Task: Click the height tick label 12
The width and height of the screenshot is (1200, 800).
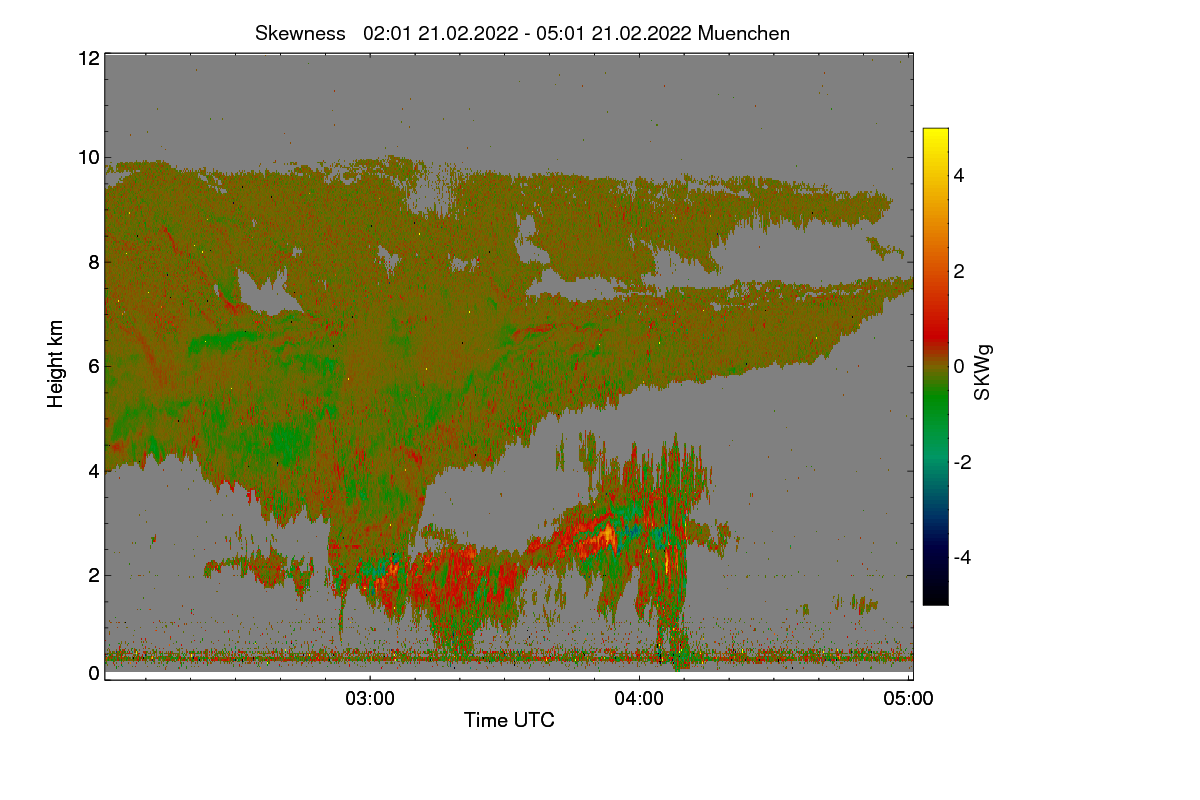Action: tap(88, 59)
